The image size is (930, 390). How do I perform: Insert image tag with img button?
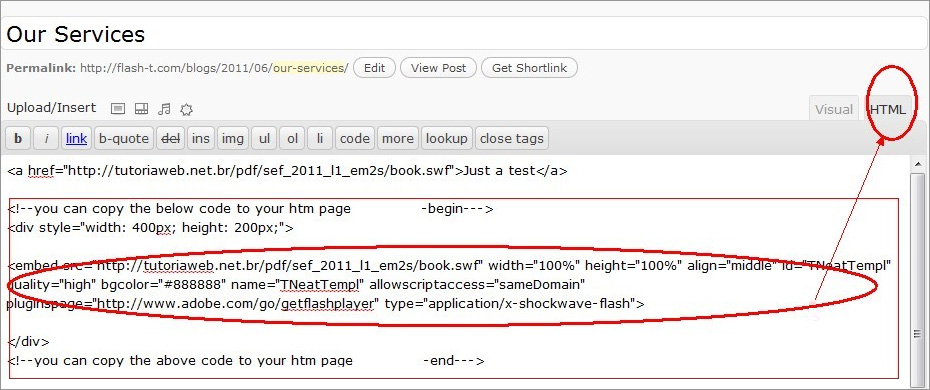232,139
